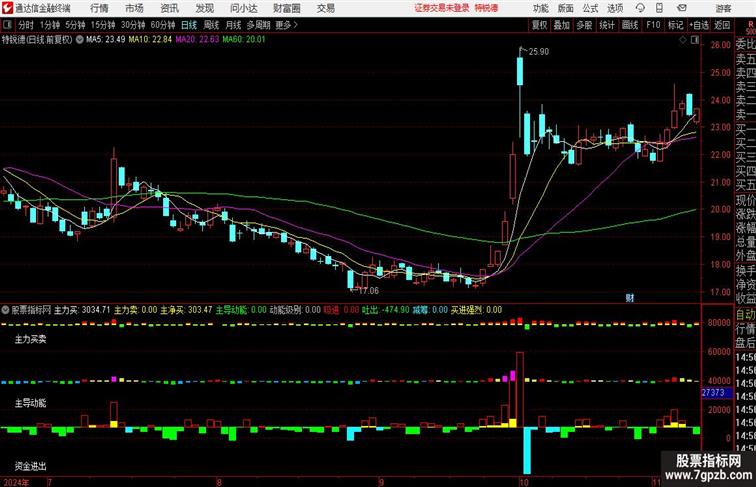Click the 自动 label in right sidebar
The width and height of the screenshot is (756, 487).
(745, 315)
